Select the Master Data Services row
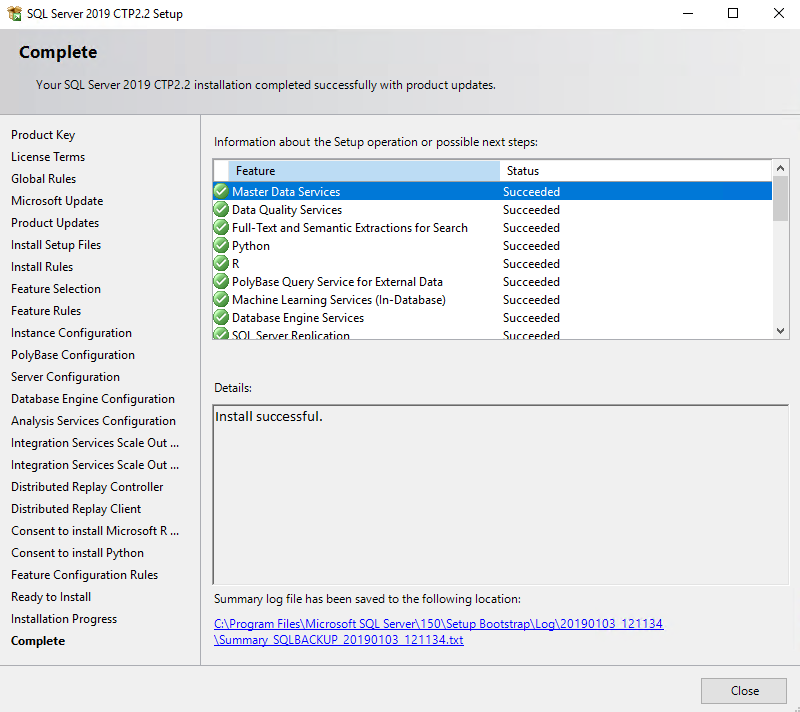 tap(492, 191)
